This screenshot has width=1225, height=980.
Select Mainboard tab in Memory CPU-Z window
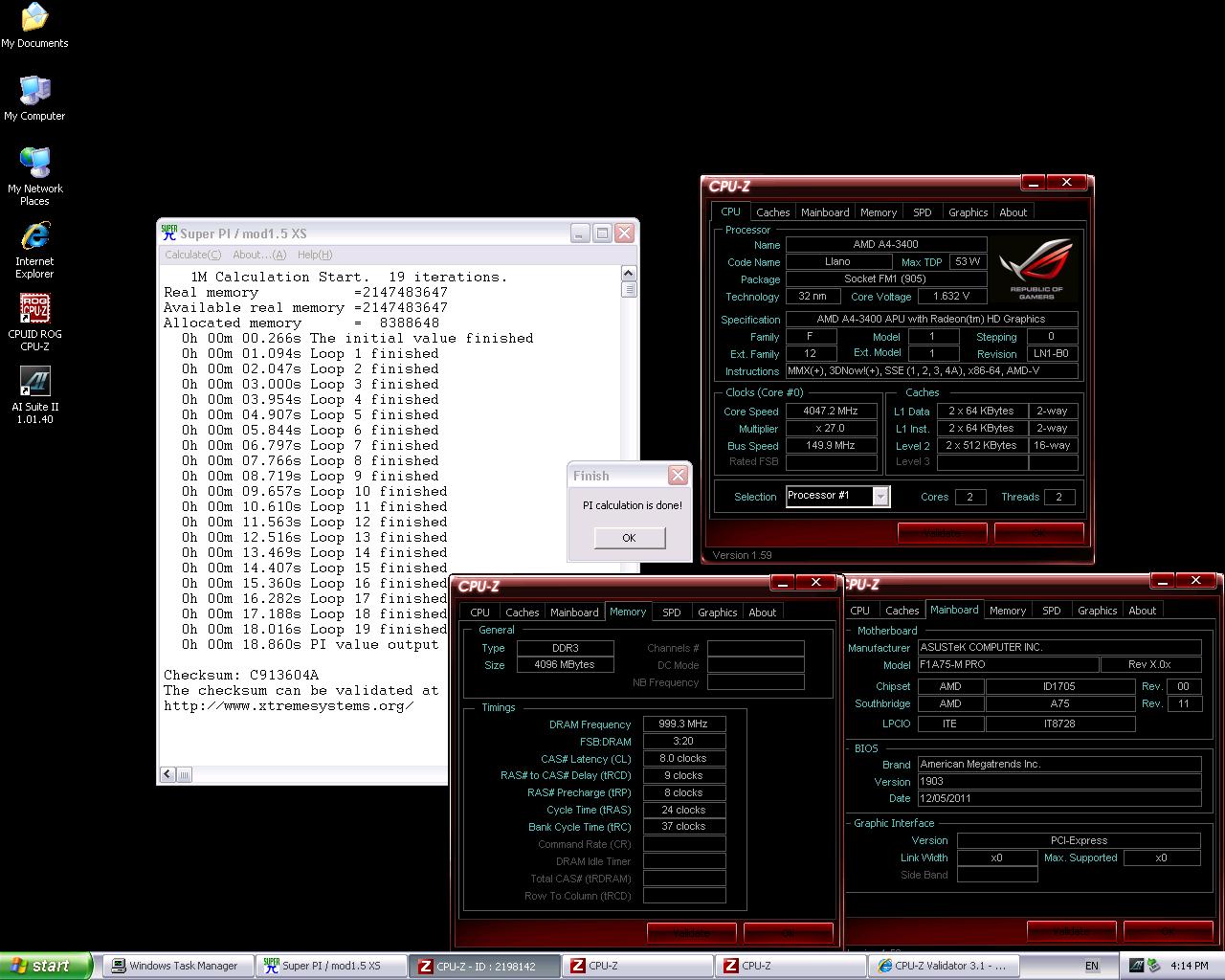[x=574, y=612]
